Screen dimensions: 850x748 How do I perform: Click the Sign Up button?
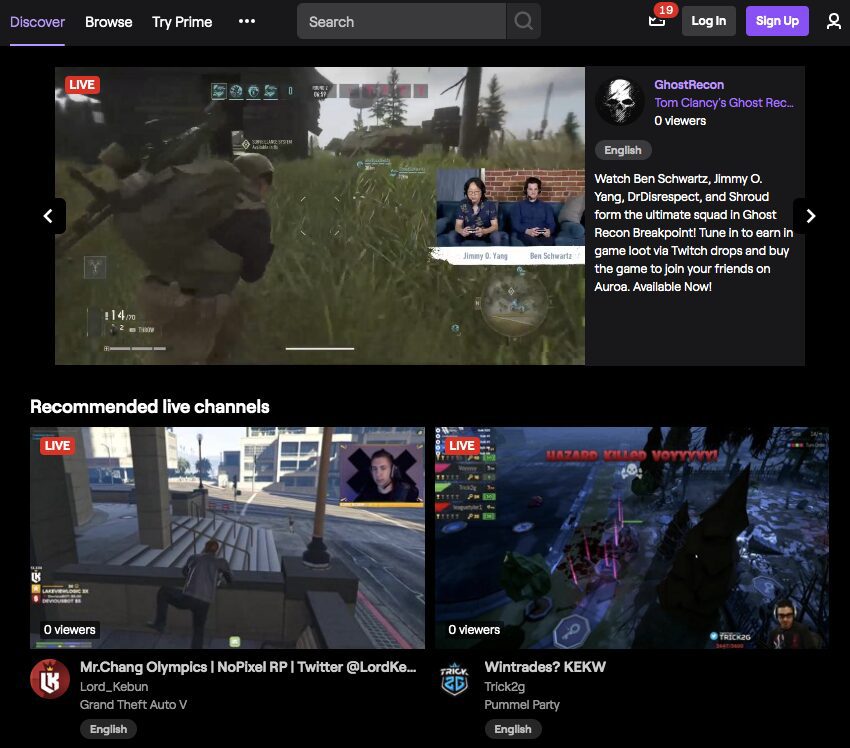pyautogui.click(x=777, y=21)
